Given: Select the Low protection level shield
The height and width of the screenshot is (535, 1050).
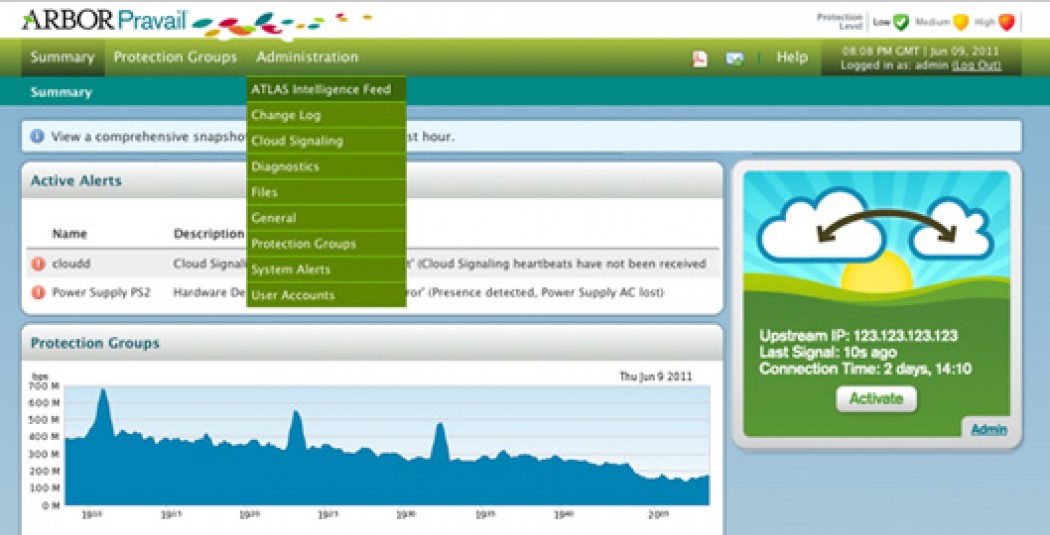Looking at the screenshot, I should 901,22.
